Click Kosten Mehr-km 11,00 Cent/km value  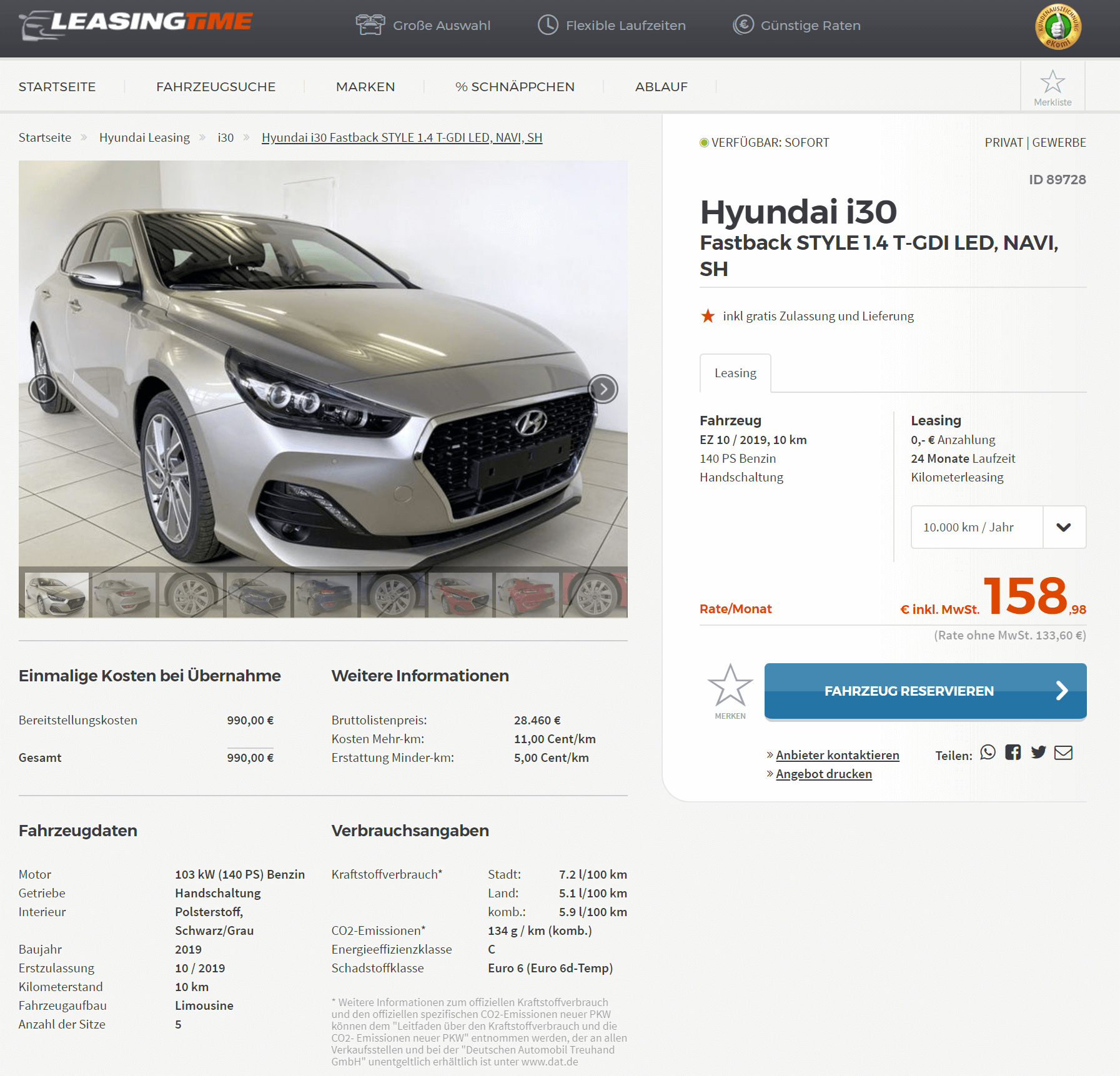coord(555,739)
